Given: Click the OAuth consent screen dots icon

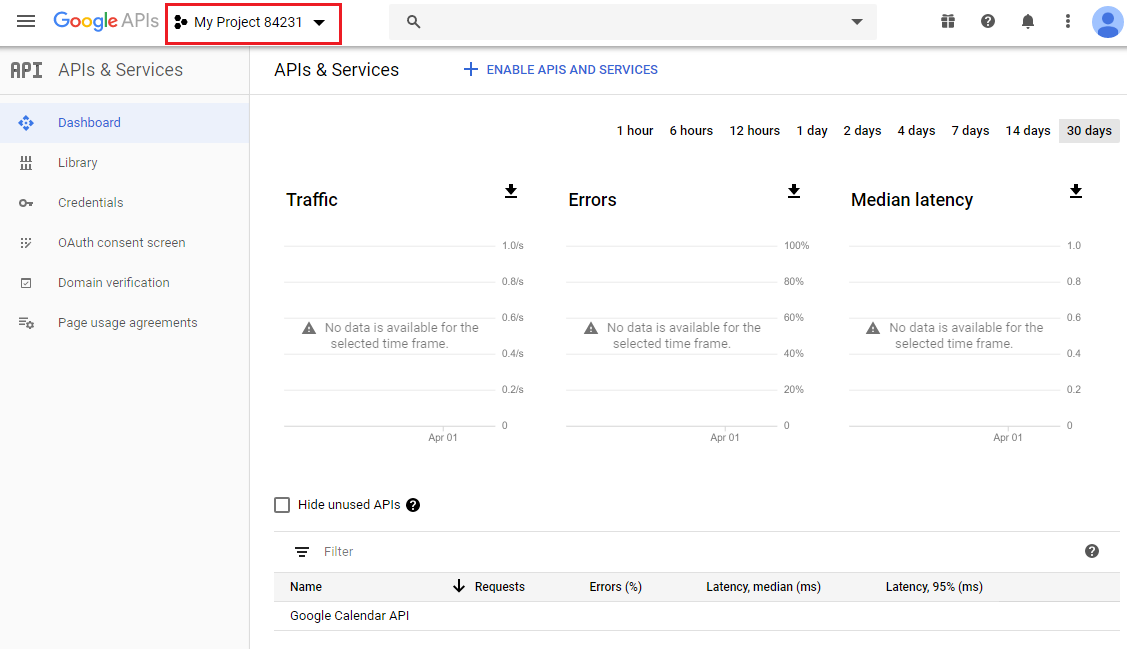Looking at the screenshot, I should coord(26,243).
